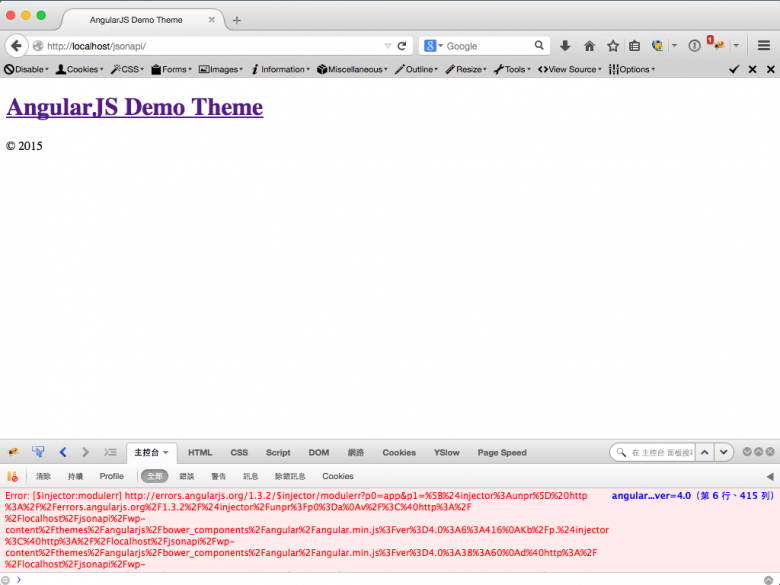Screen dimensions: 780x585
Task: Click the magnifier icon in the Google search box
Action: point(539,46)
